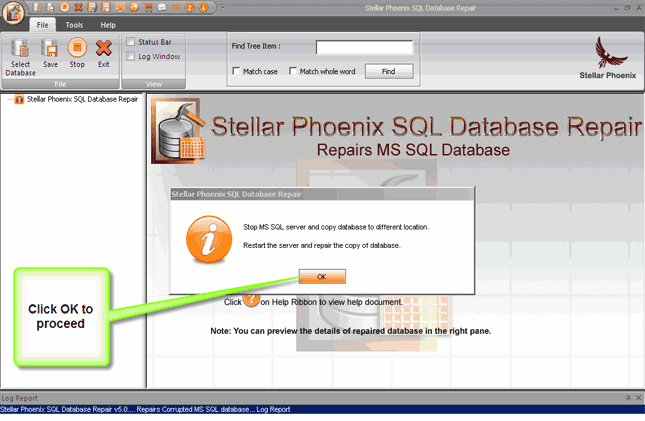The height and width of the screenshot is (421, 645).
Task: Click quick access globe icon
Action: pyautogui.click(x=134, y=7)
